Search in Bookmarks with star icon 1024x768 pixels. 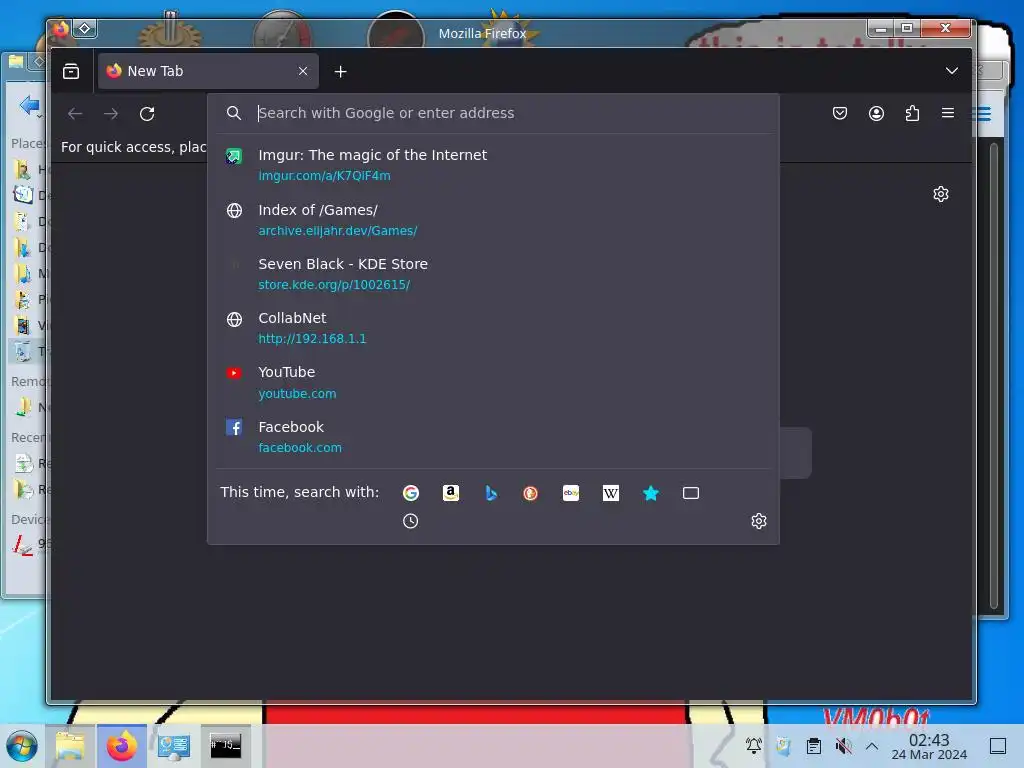coord(650,493)
